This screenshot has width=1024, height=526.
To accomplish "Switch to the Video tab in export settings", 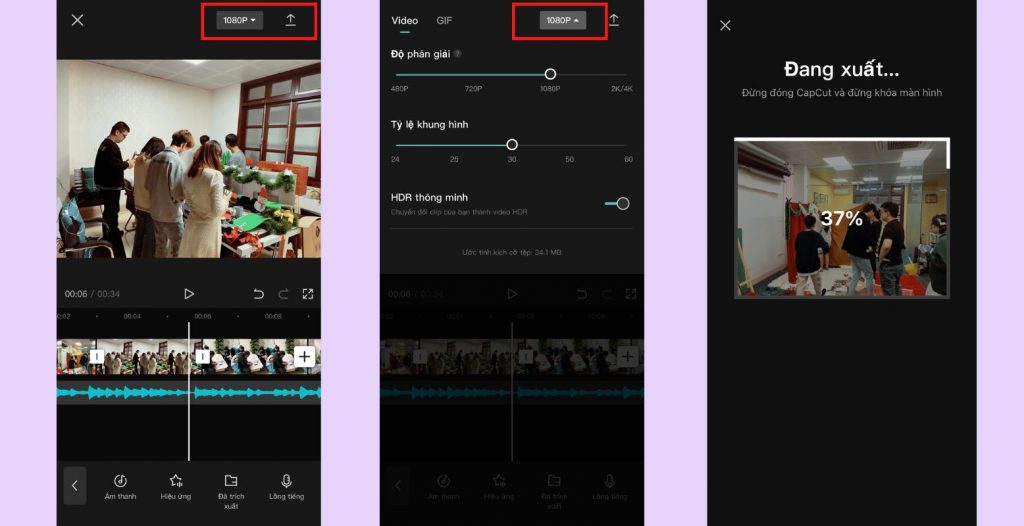I will (404, 21).
